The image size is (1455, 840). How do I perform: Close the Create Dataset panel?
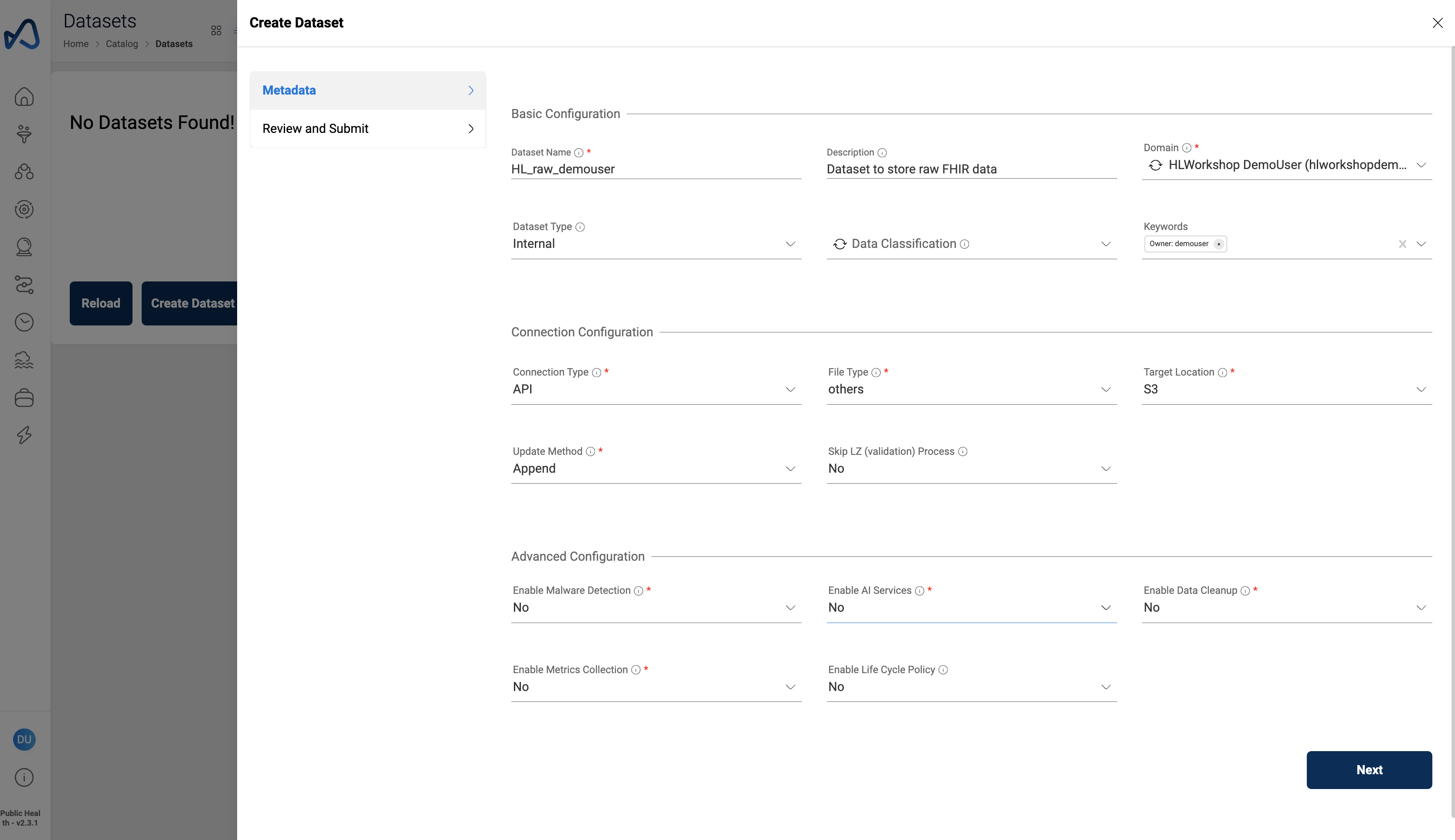click(1437, 23)
